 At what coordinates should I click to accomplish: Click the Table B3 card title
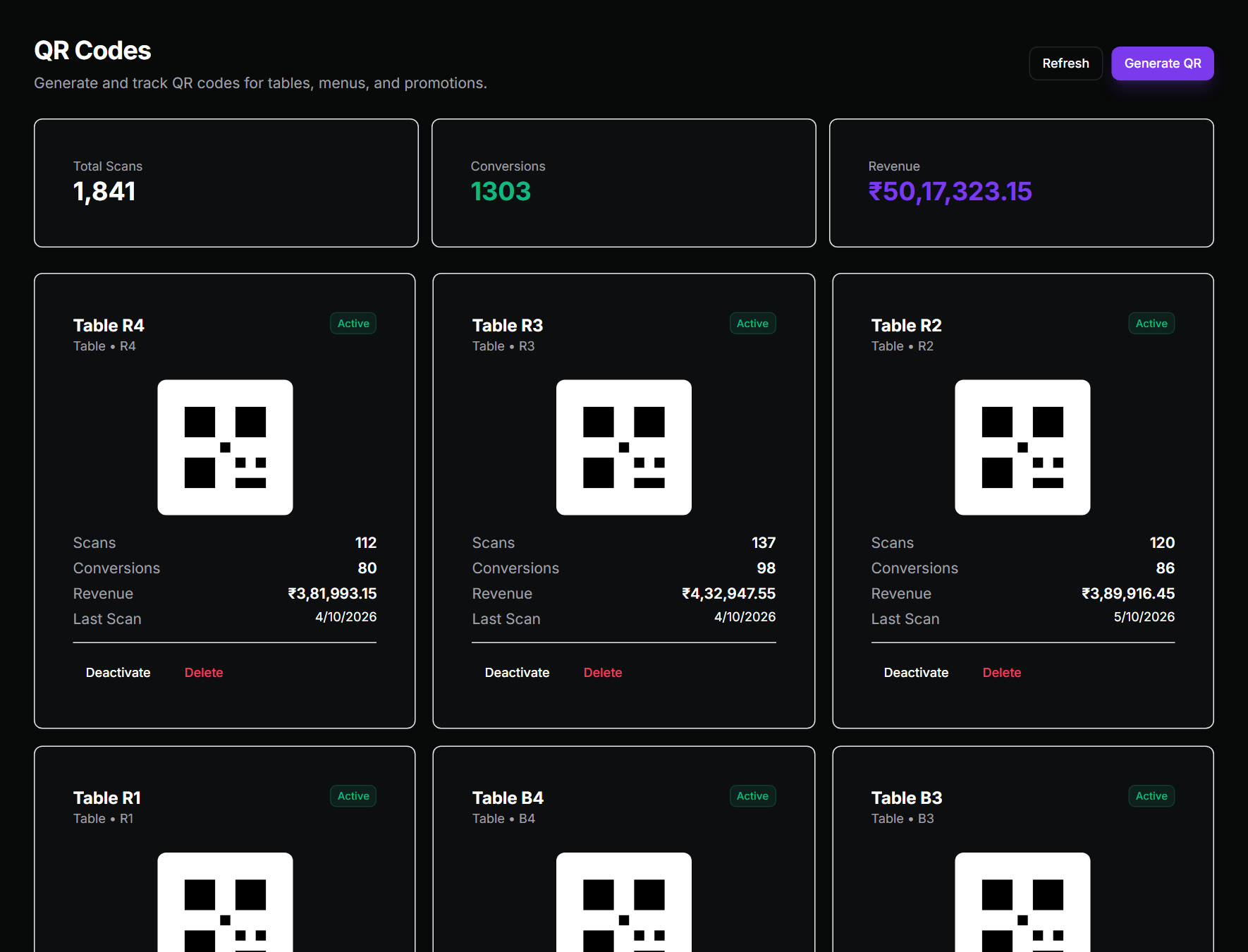click(907, 798)
